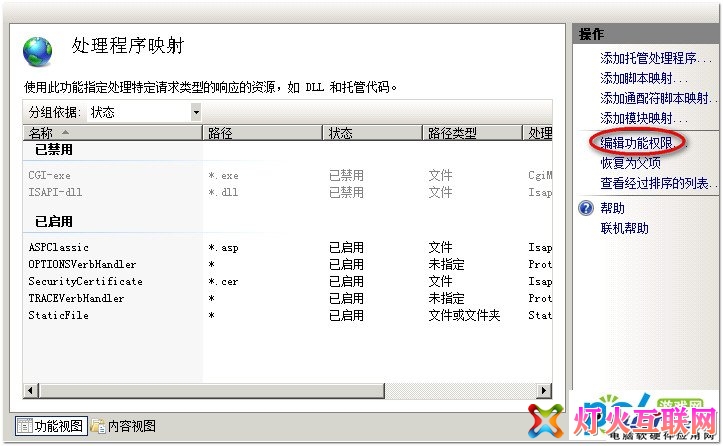The height and width of the screenshot is (446, 723).
Task: Click the *.cer path cell
Action: point(223,281)
